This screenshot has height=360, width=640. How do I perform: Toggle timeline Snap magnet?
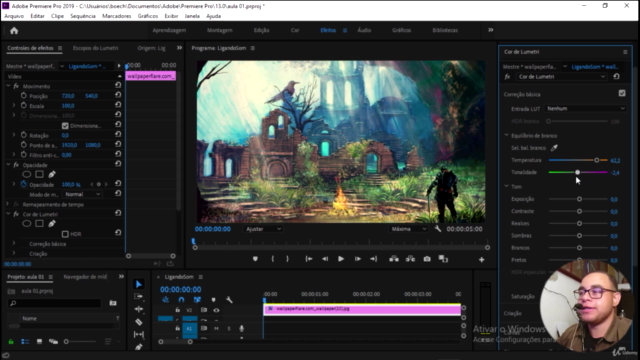[181, 300]
